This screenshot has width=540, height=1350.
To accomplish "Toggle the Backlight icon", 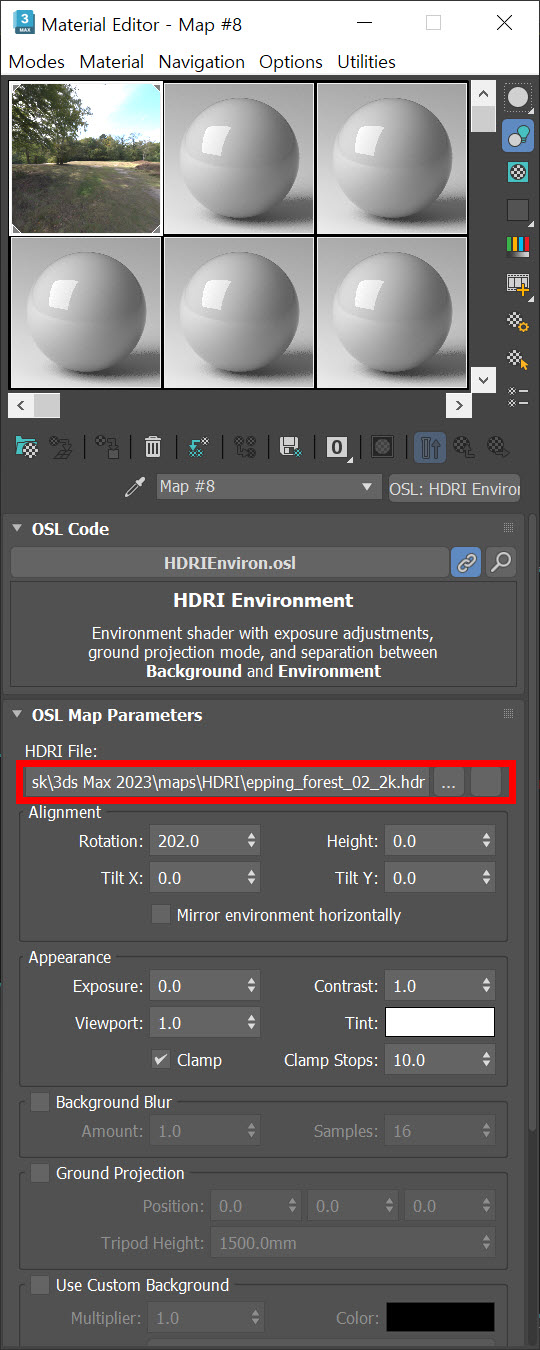I will 518,135.
